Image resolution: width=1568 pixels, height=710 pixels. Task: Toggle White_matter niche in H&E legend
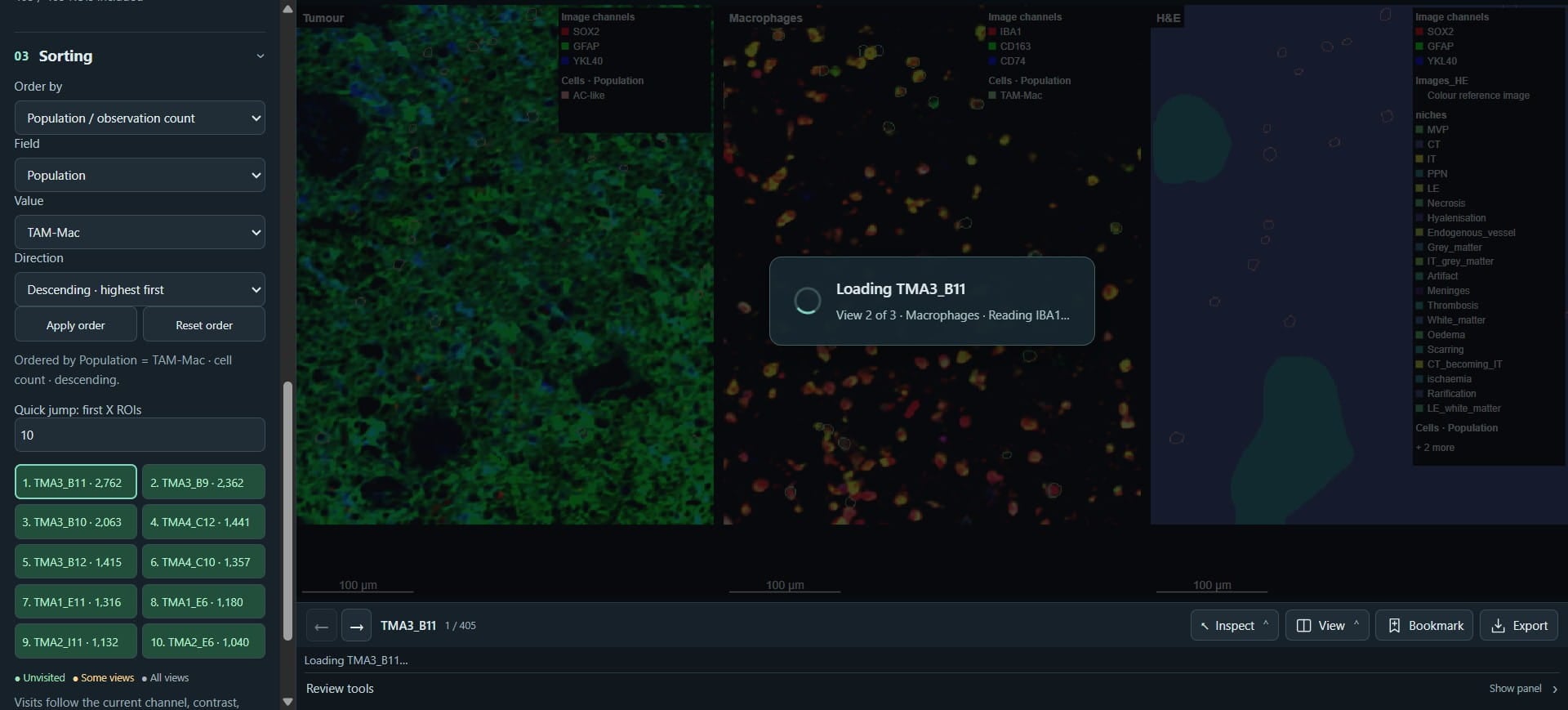pos(1450,320)
